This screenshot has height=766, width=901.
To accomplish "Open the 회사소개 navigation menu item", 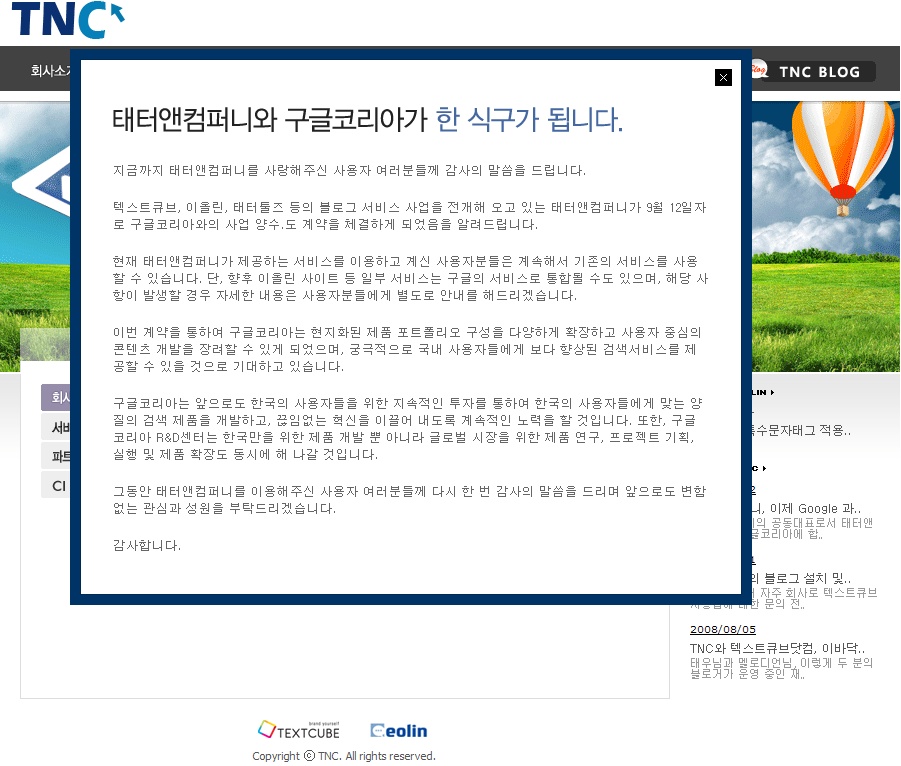I will [51, 71].
